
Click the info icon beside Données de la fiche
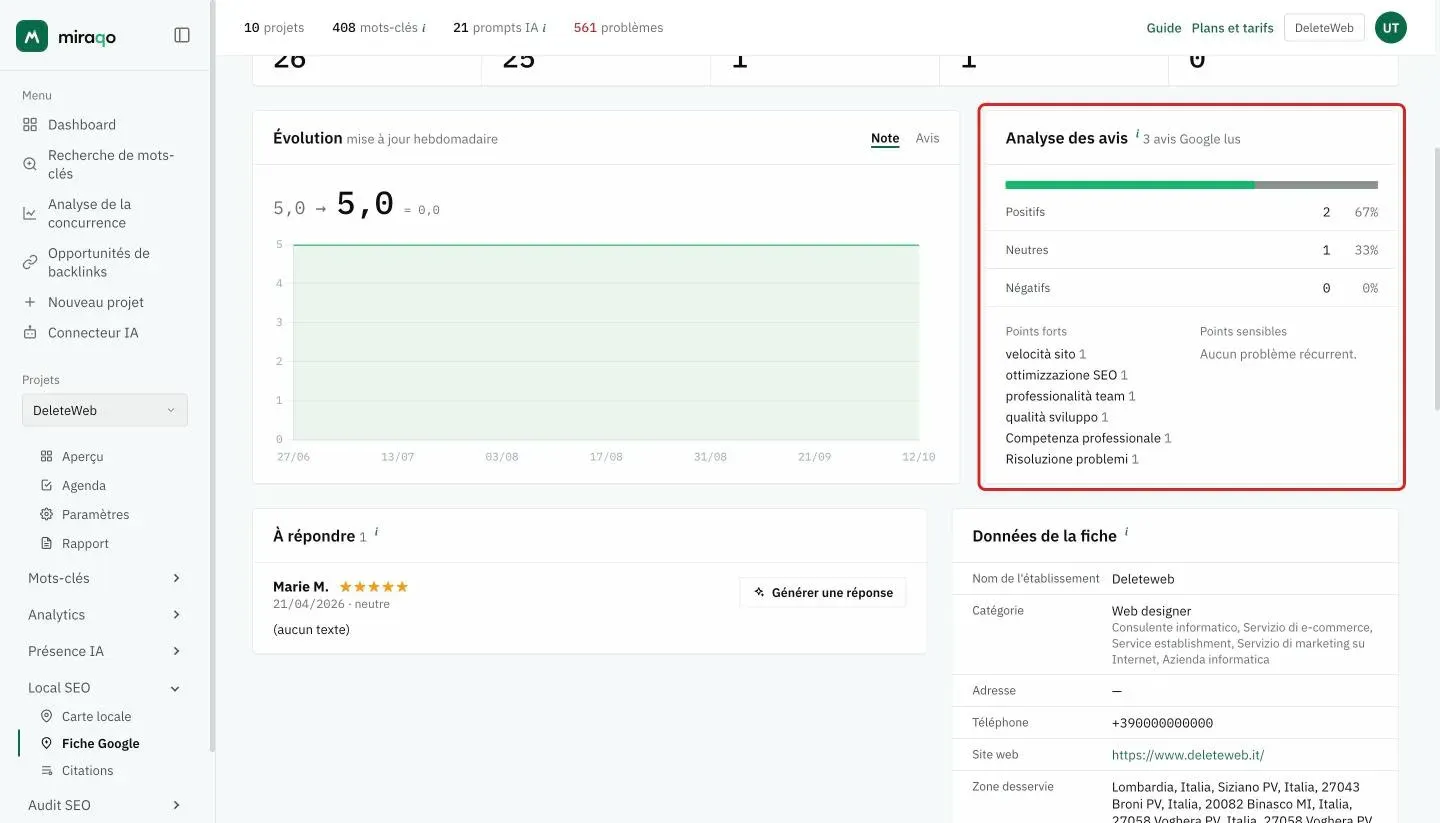tap(1126, 532)
